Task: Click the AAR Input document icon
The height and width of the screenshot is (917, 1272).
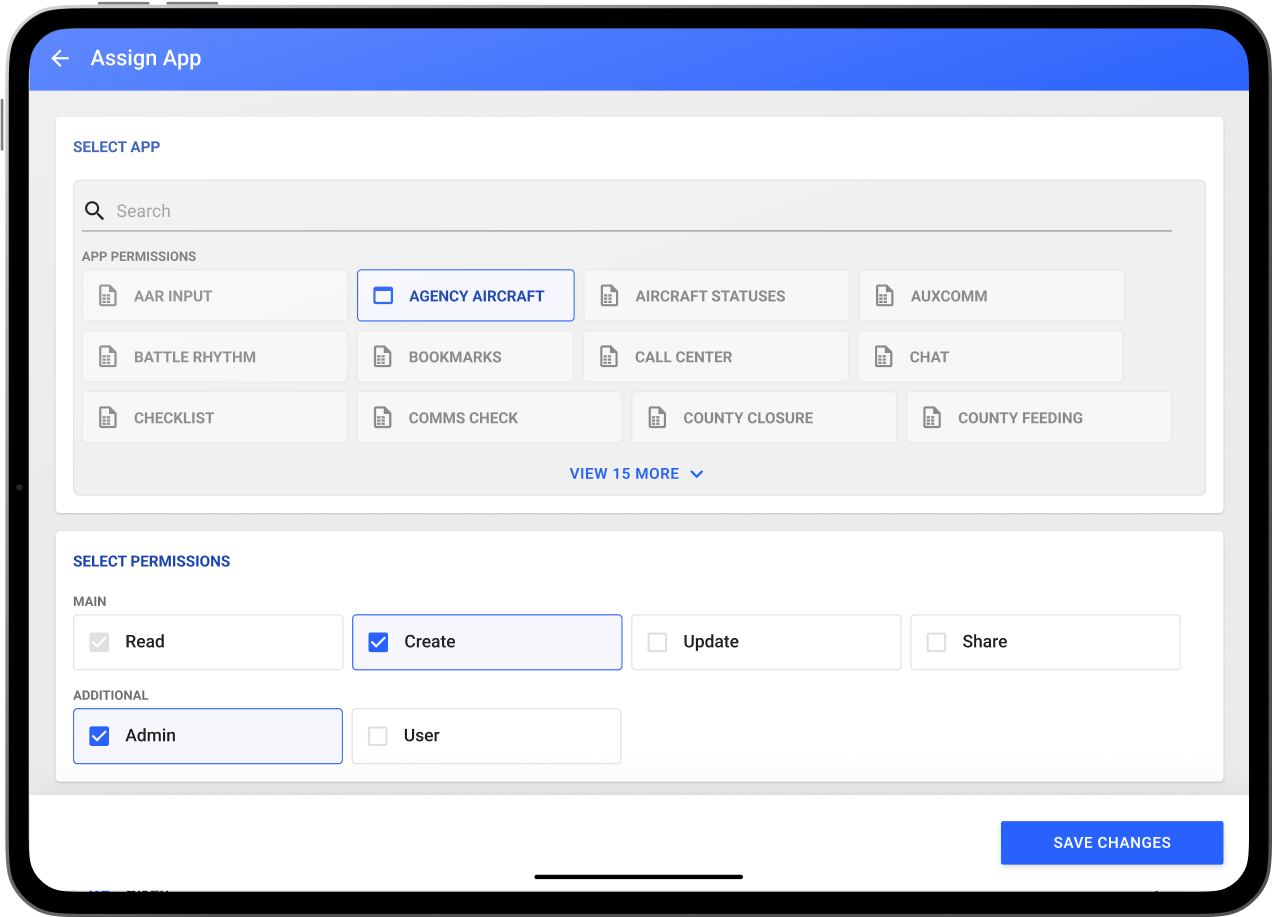Action: [x=108, y=296]
